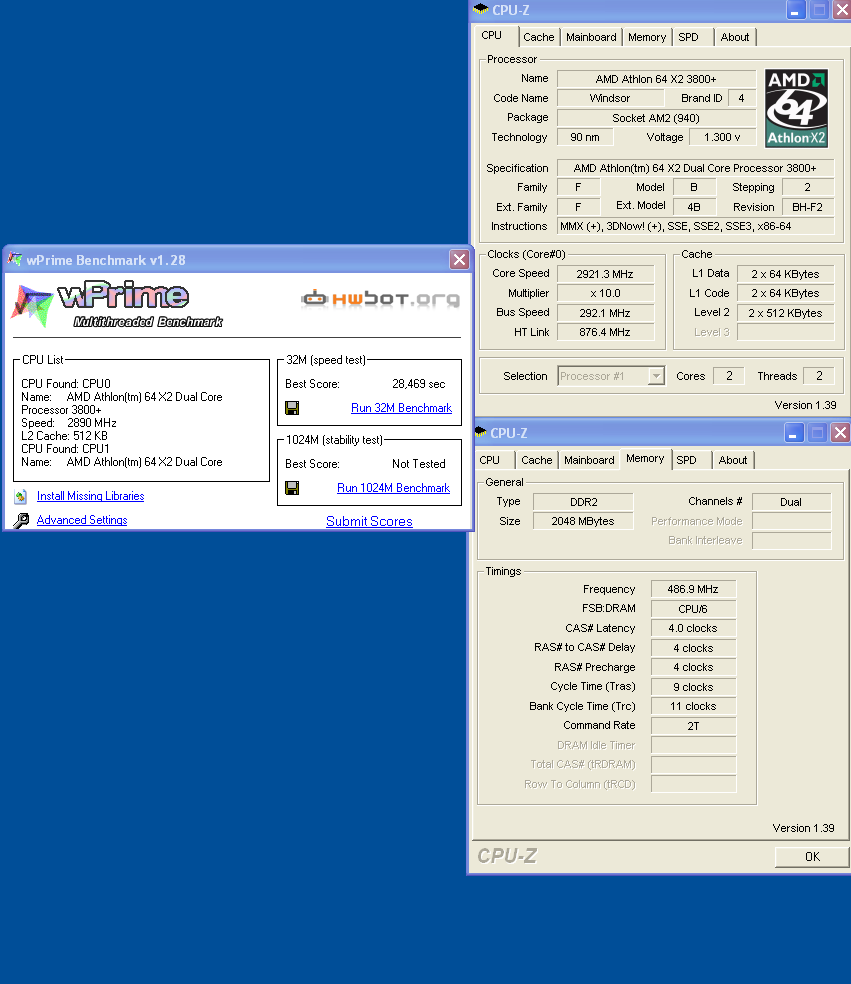The height and width of the screenshot is (984, 851).
Task: Minimize the lower CPU-Z window
Action: (x=793, y=432)
